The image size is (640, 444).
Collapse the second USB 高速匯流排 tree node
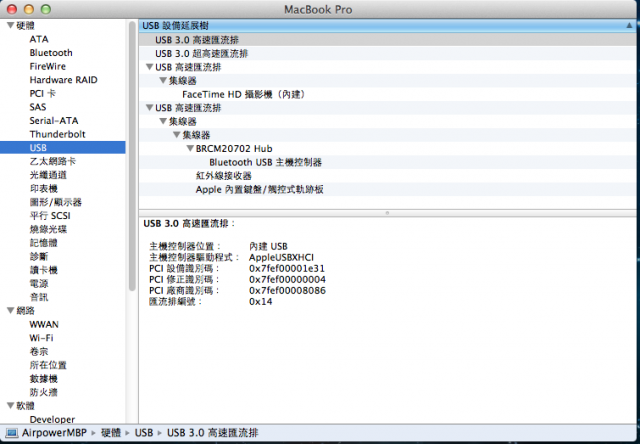pyautogui.click(x=149, y=108)
